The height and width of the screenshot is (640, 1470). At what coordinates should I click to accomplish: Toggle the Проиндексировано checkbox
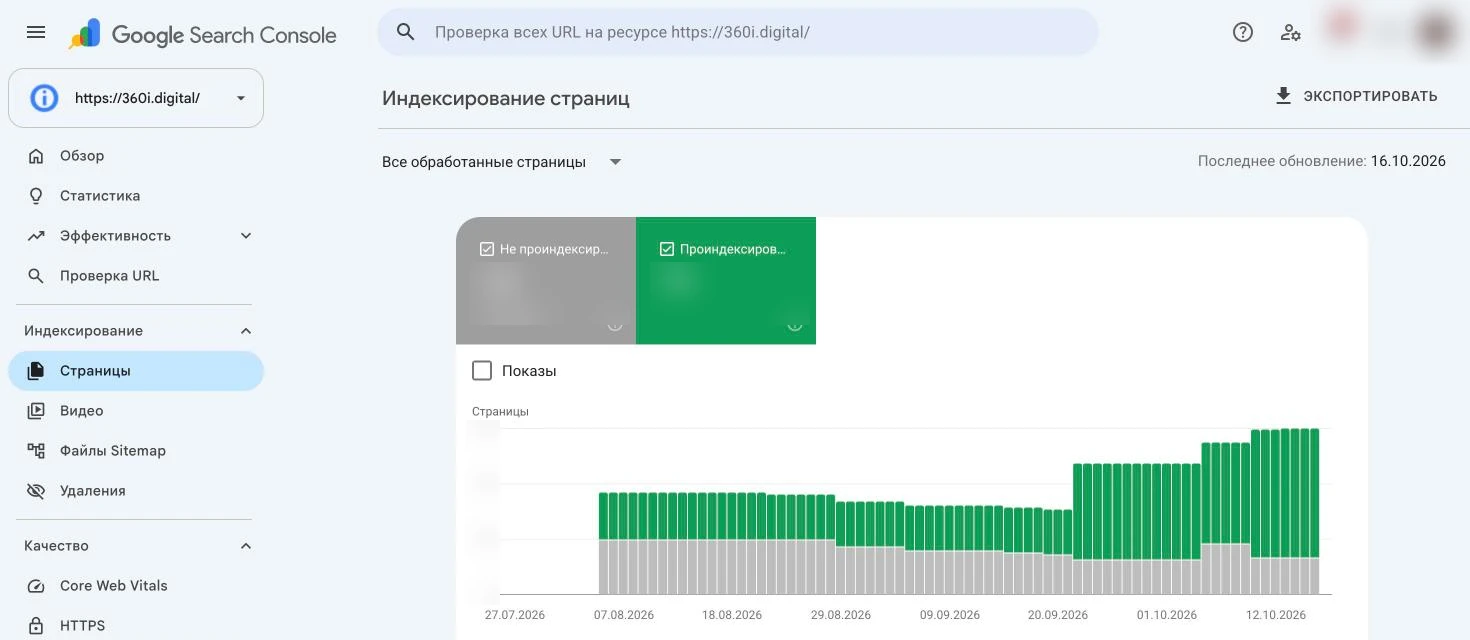click(667, 249)
